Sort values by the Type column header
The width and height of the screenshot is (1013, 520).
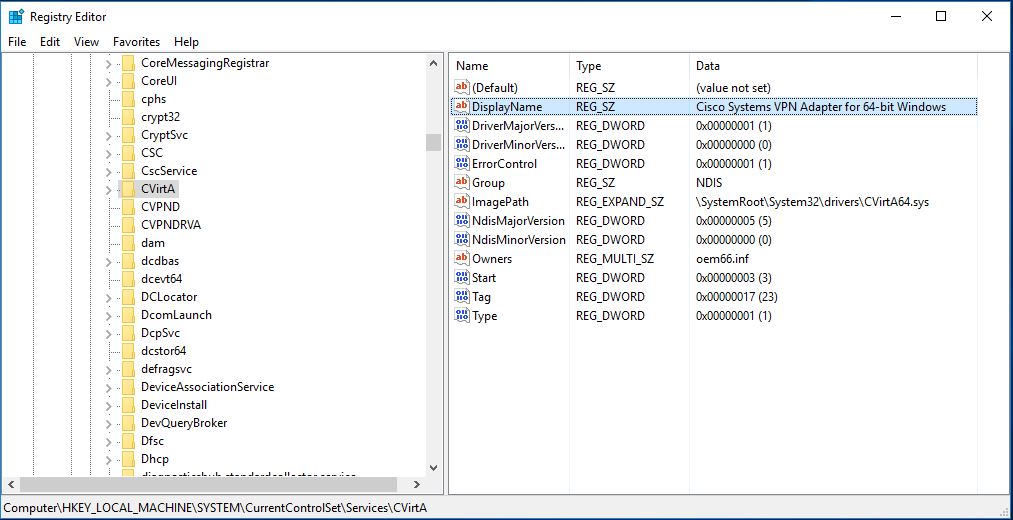click(629, 66)
